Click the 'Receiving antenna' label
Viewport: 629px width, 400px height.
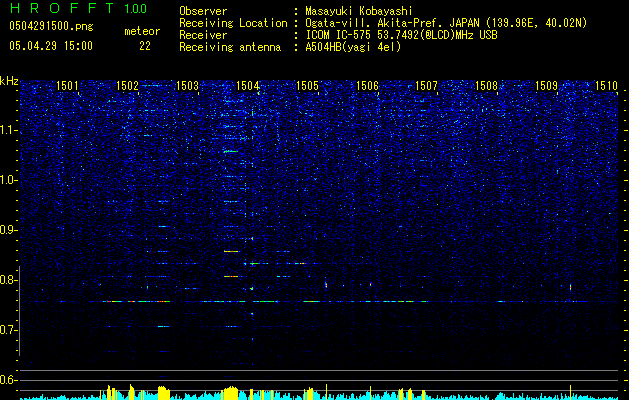[230, 47]
